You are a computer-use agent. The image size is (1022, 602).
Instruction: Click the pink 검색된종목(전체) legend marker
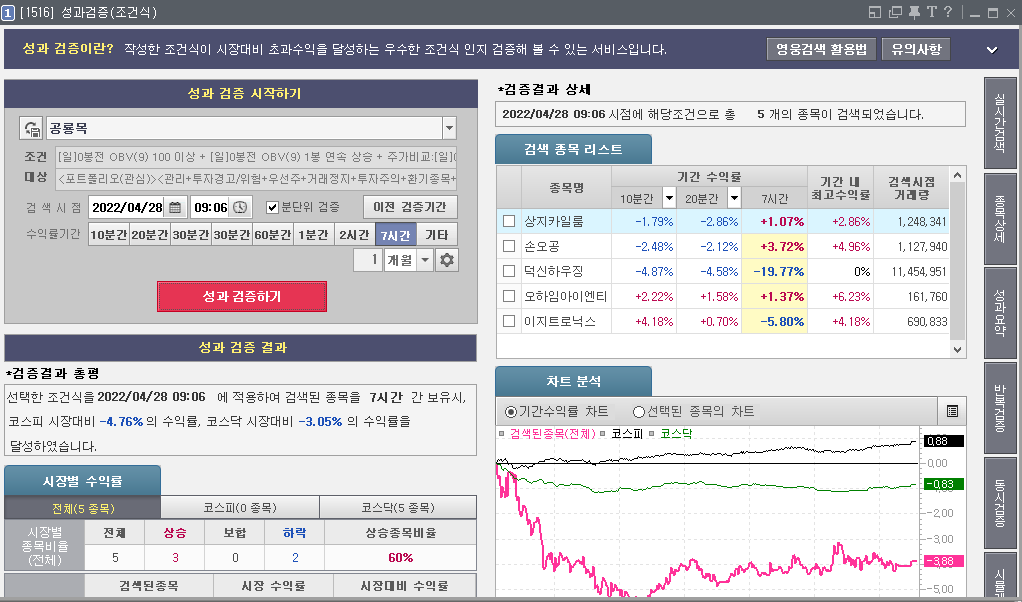pos(501,434)
